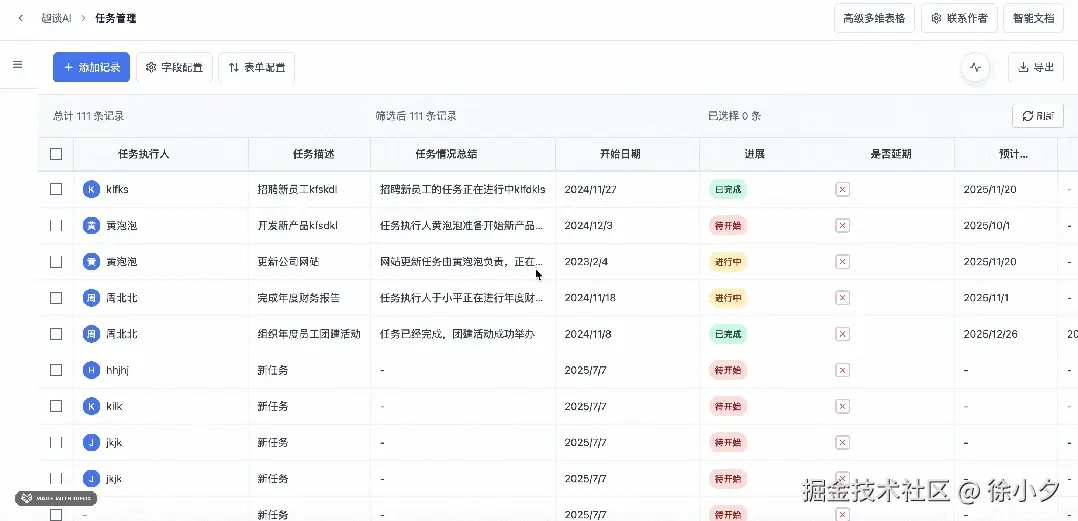The image size is (1078, 521).
Task: Click the date 2024/11/27
Action: tap(591, 189)
